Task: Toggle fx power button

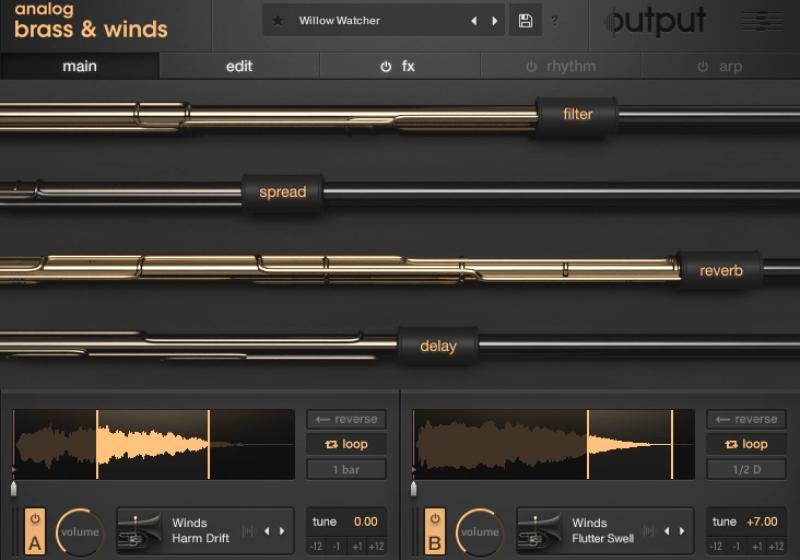Action: click(x=386, y=66)
